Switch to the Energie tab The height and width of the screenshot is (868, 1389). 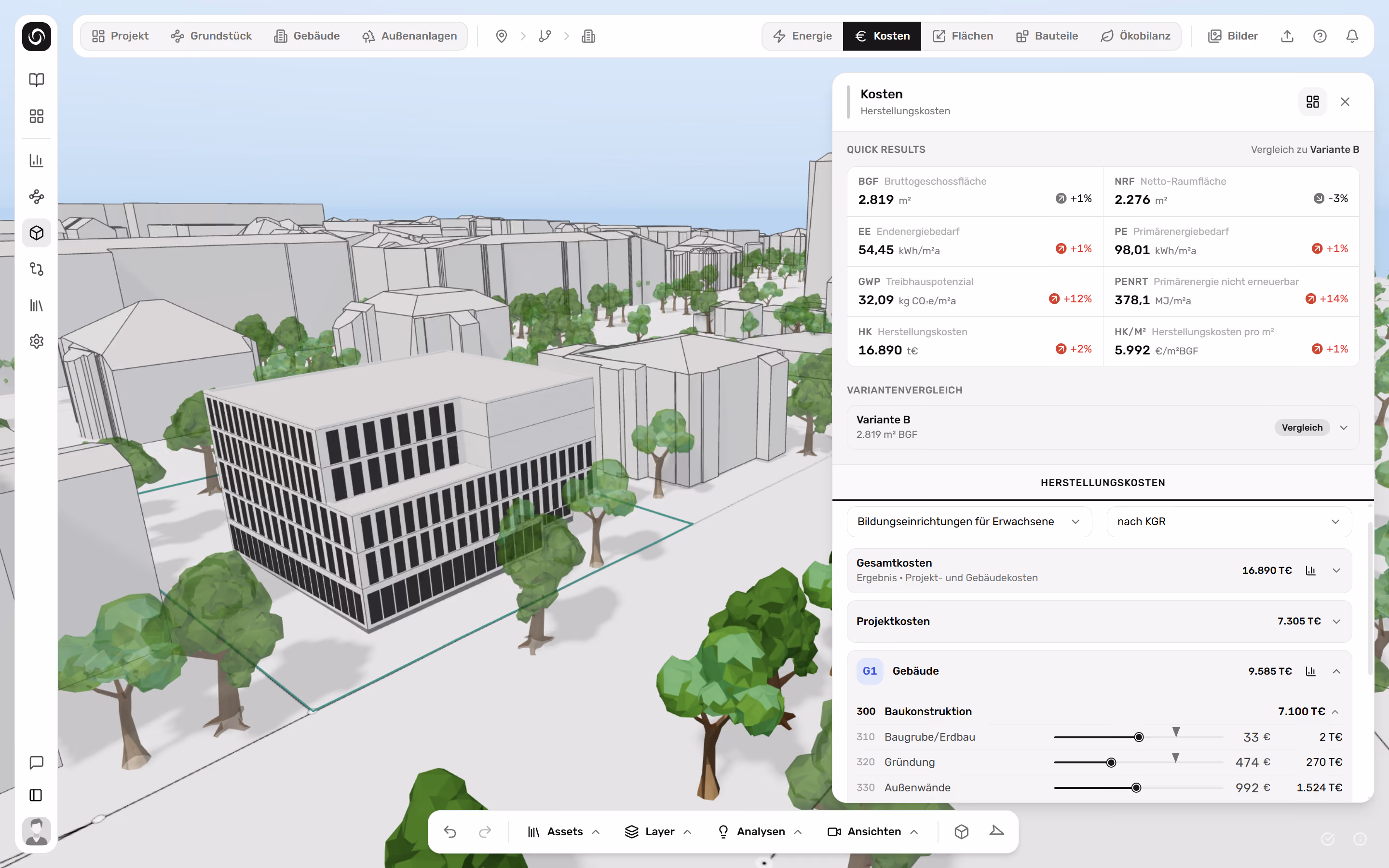tap(803, 36)
